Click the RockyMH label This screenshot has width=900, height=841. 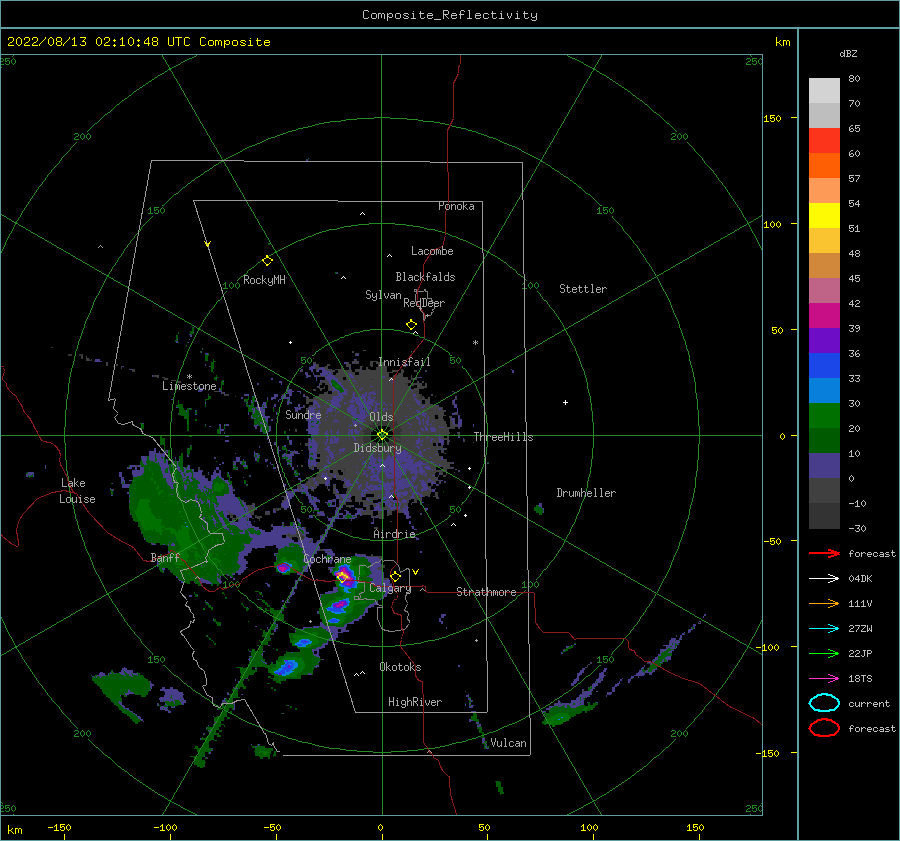pos(264,280)
